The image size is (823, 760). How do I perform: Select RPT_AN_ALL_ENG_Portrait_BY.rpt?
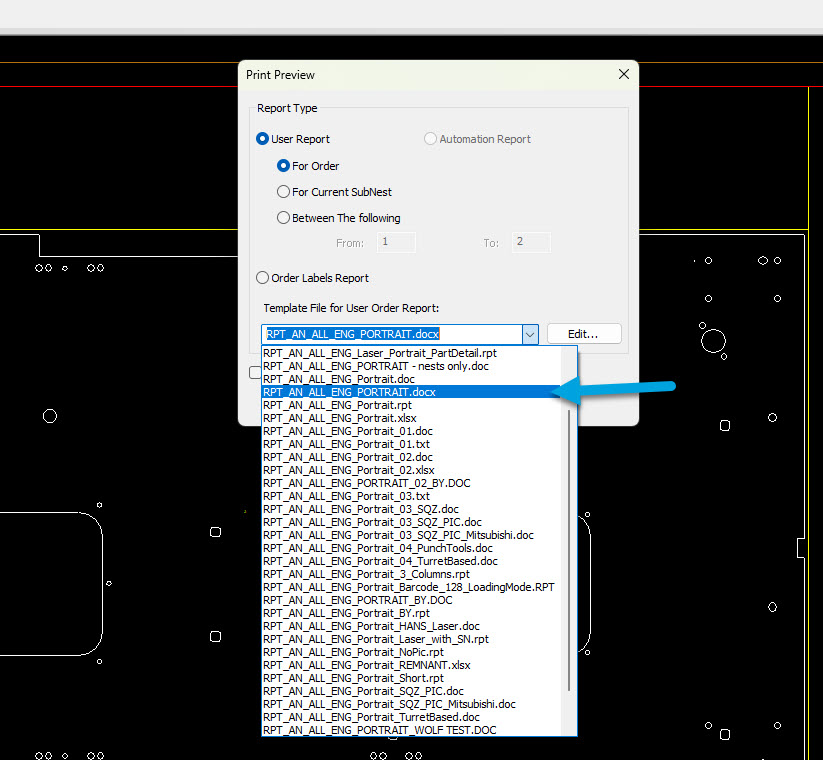coord(412,613)
